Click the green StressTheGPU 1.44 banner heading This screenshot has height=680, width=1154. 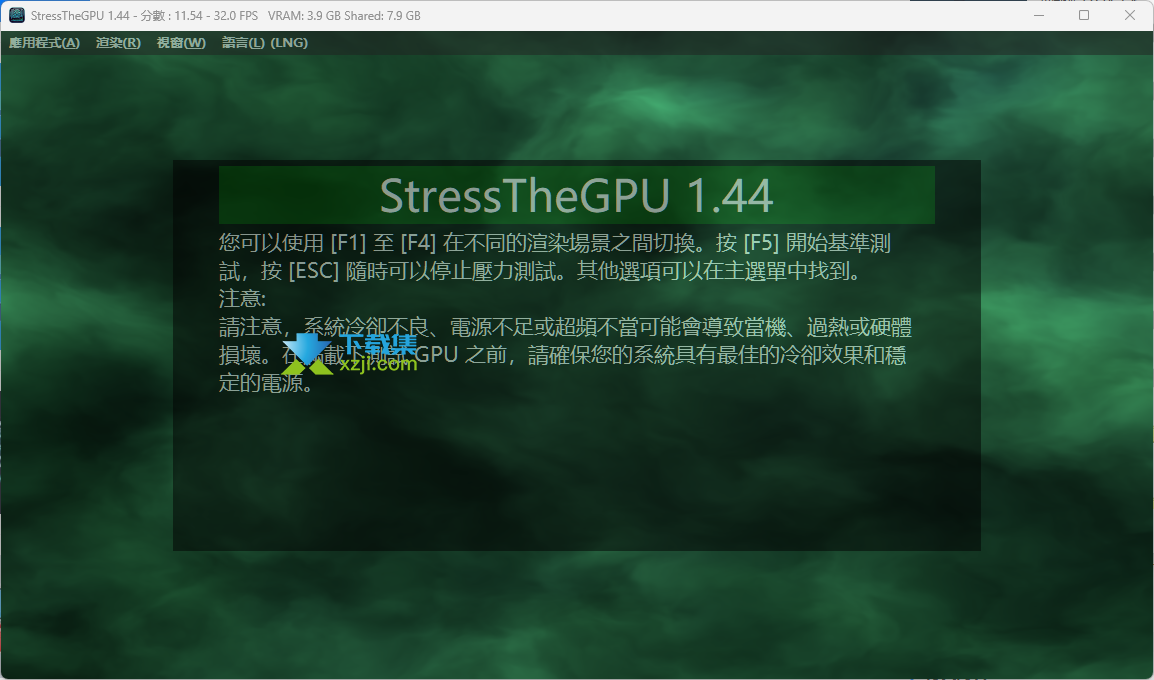pyautogui.click(x=576, y=196)
